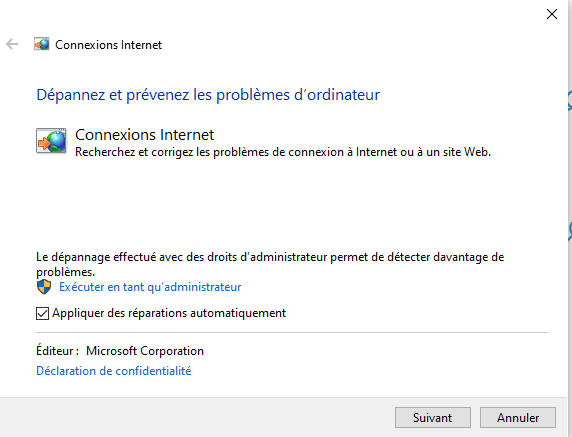The image size is (572, 437).
Task: Click the 'Connexions Internet' window title text
Action: (108, 45)
